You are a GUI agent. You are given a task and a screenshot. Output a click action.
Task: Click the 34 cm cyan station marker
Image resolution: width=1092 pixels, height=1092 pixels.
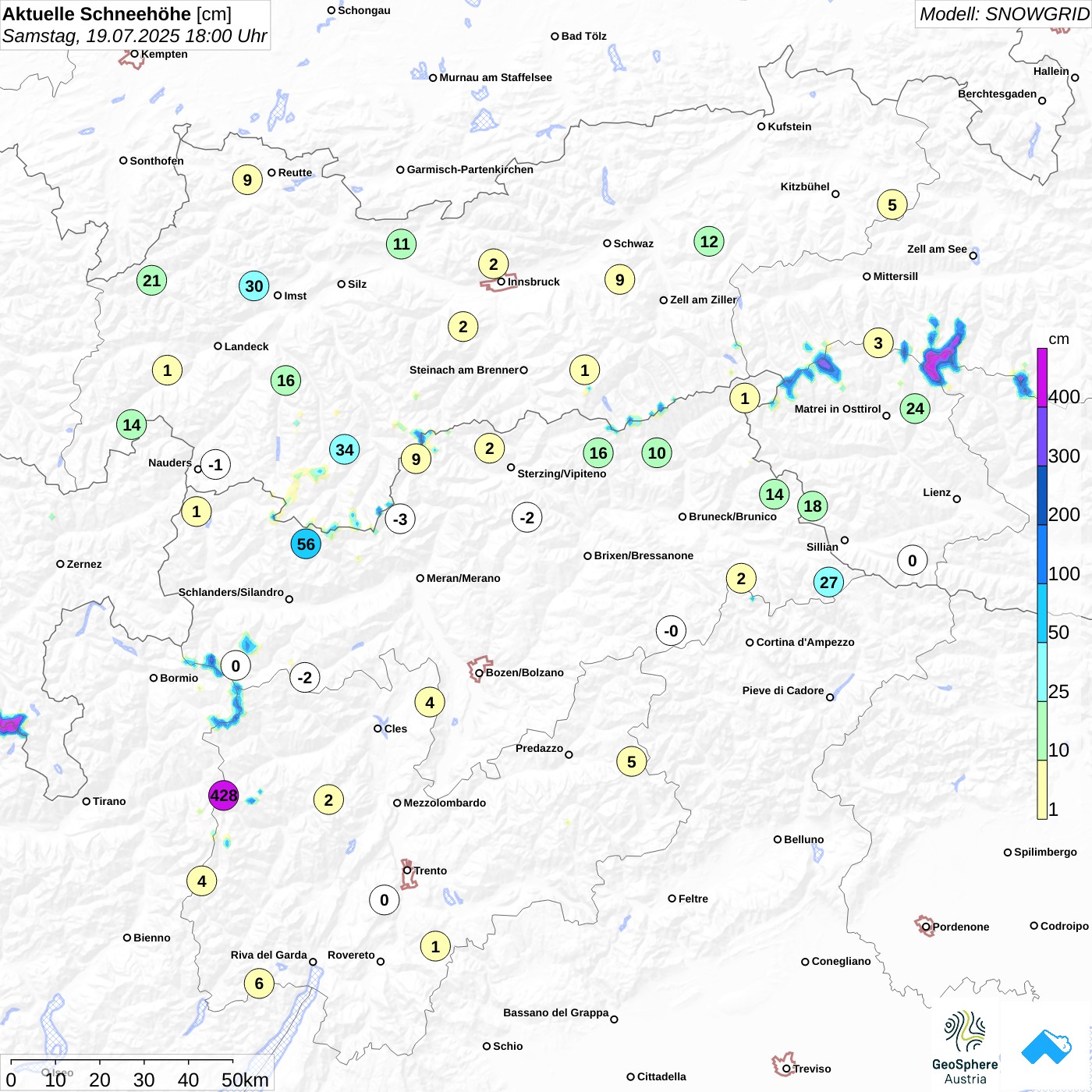click(x=344, y=450)
